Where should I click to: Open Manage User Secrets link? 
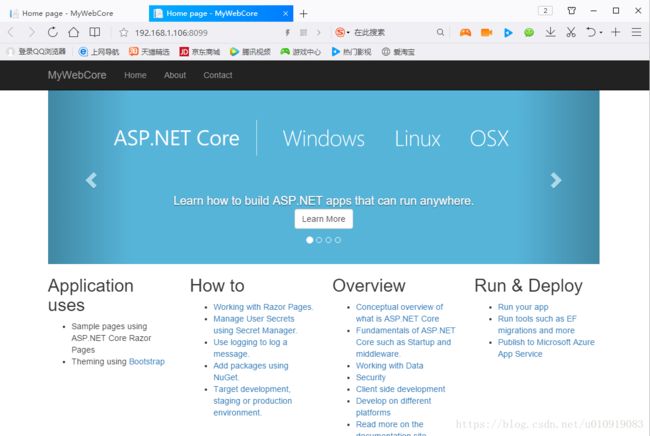255,325
